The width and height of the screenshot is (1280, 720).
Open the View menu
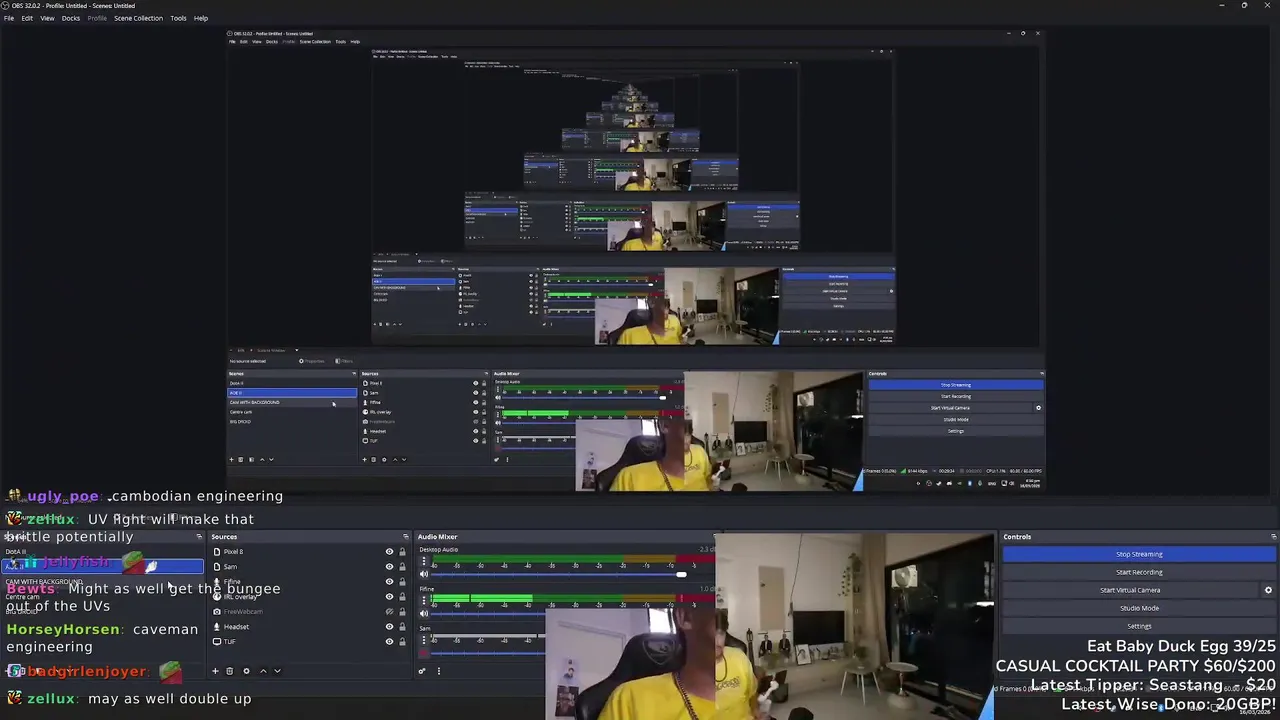(x=47, y=18)
